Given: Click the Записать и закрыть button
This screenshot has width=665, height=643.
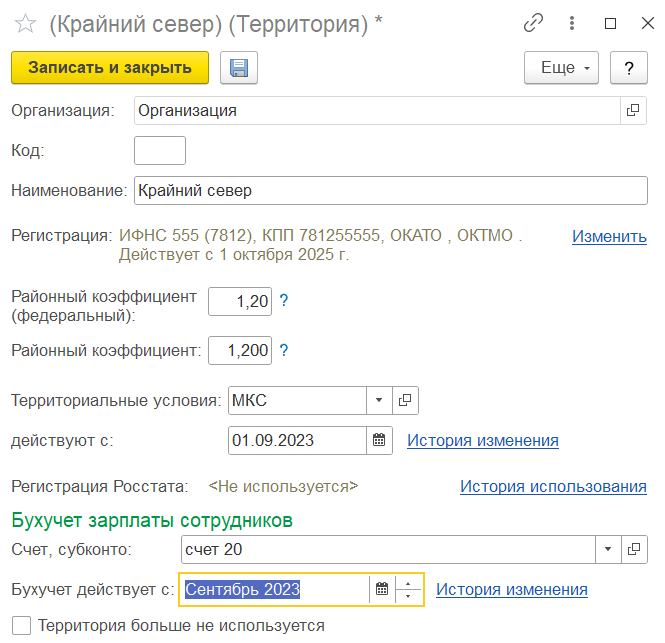Looking at the screenshot, I should (110, 67).
